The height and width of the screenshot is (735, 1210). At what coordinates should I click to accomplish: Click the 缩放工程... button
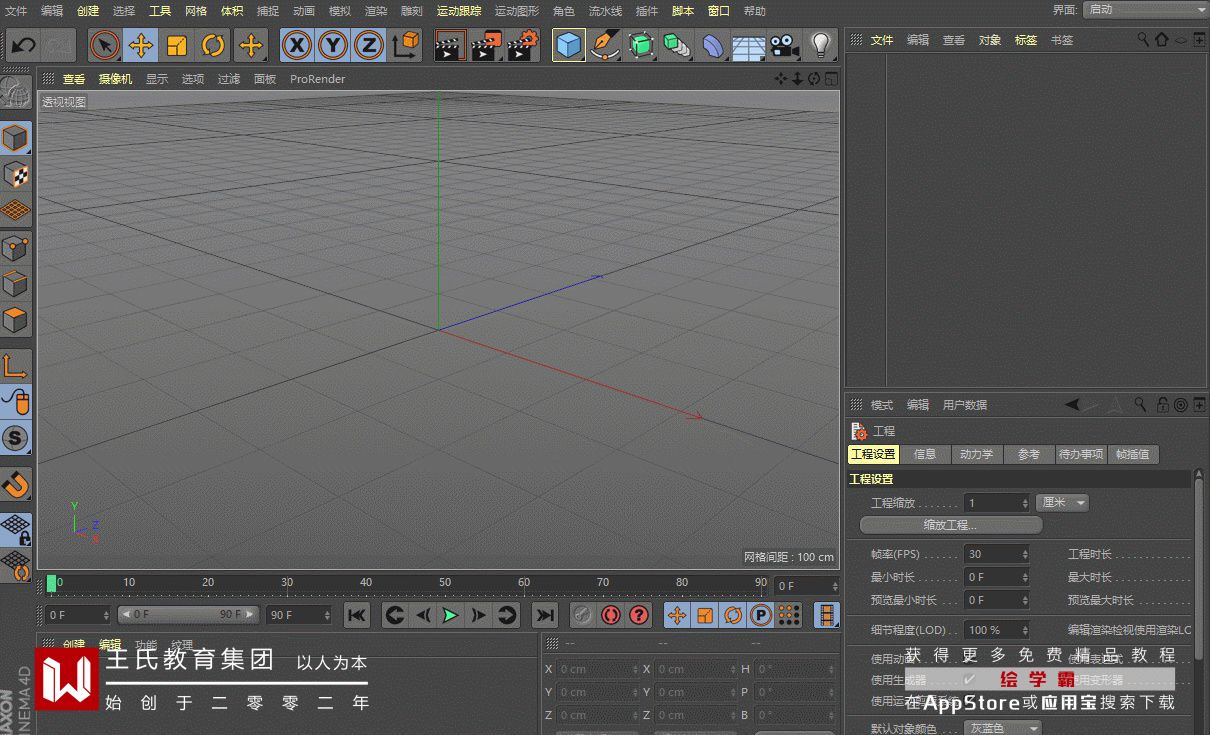950,525
